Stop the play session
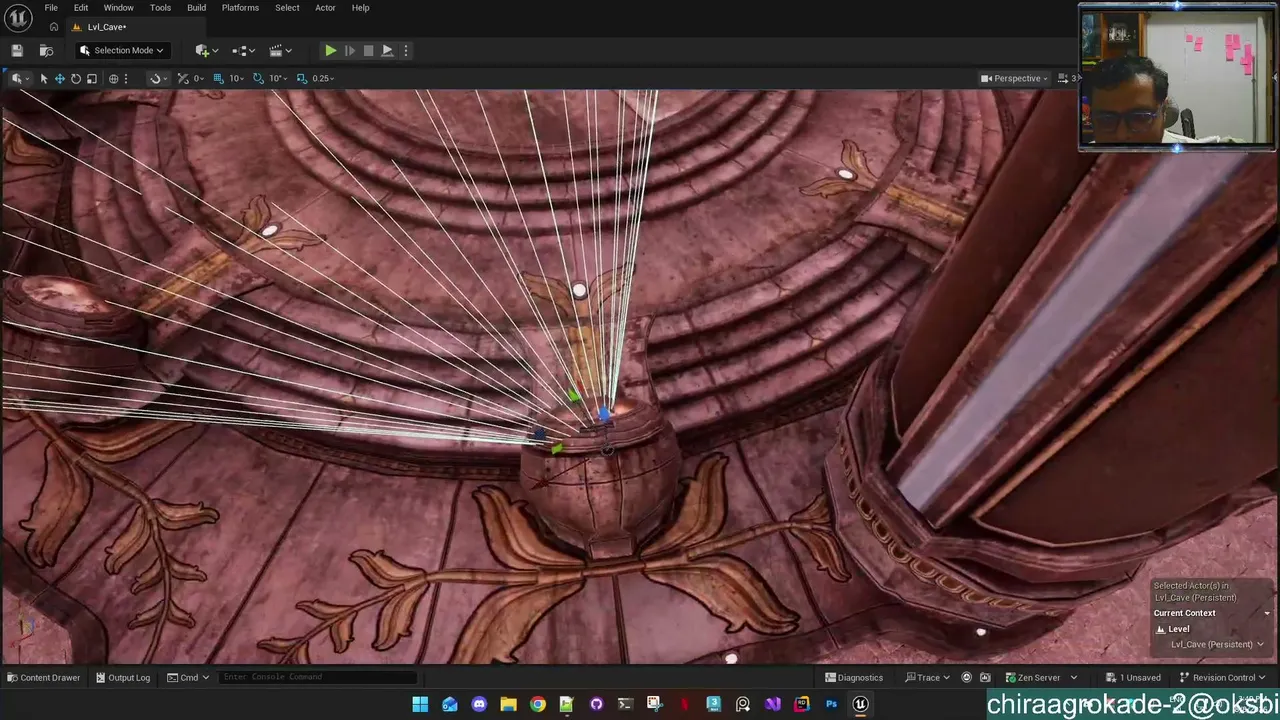 click(368, 50)
